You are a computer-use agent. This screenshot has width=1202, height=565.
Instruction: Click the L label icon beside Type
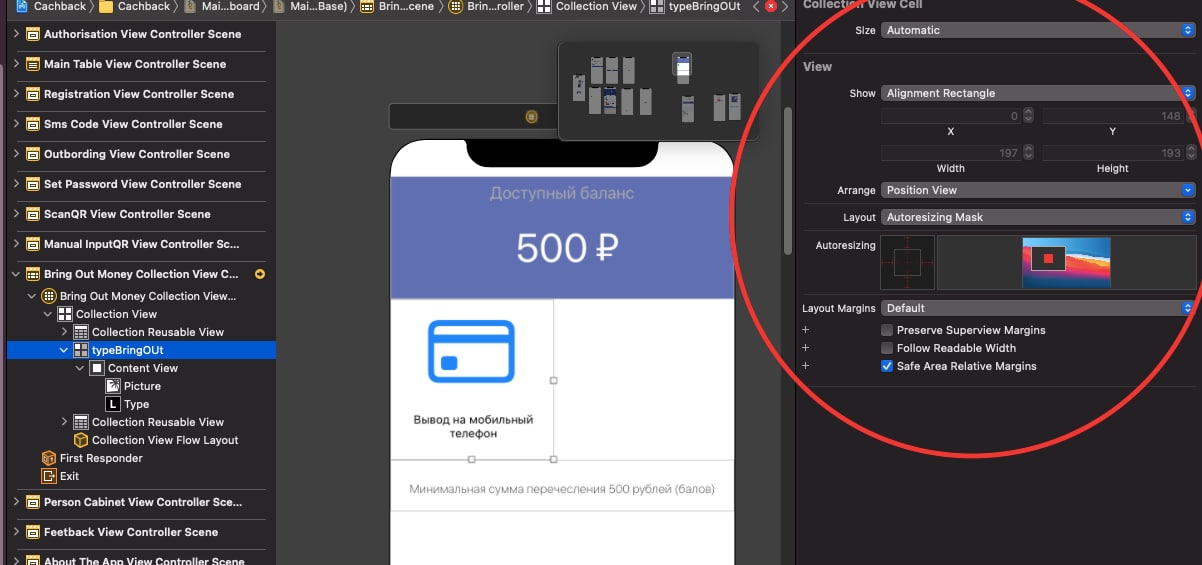click(113, 404)
